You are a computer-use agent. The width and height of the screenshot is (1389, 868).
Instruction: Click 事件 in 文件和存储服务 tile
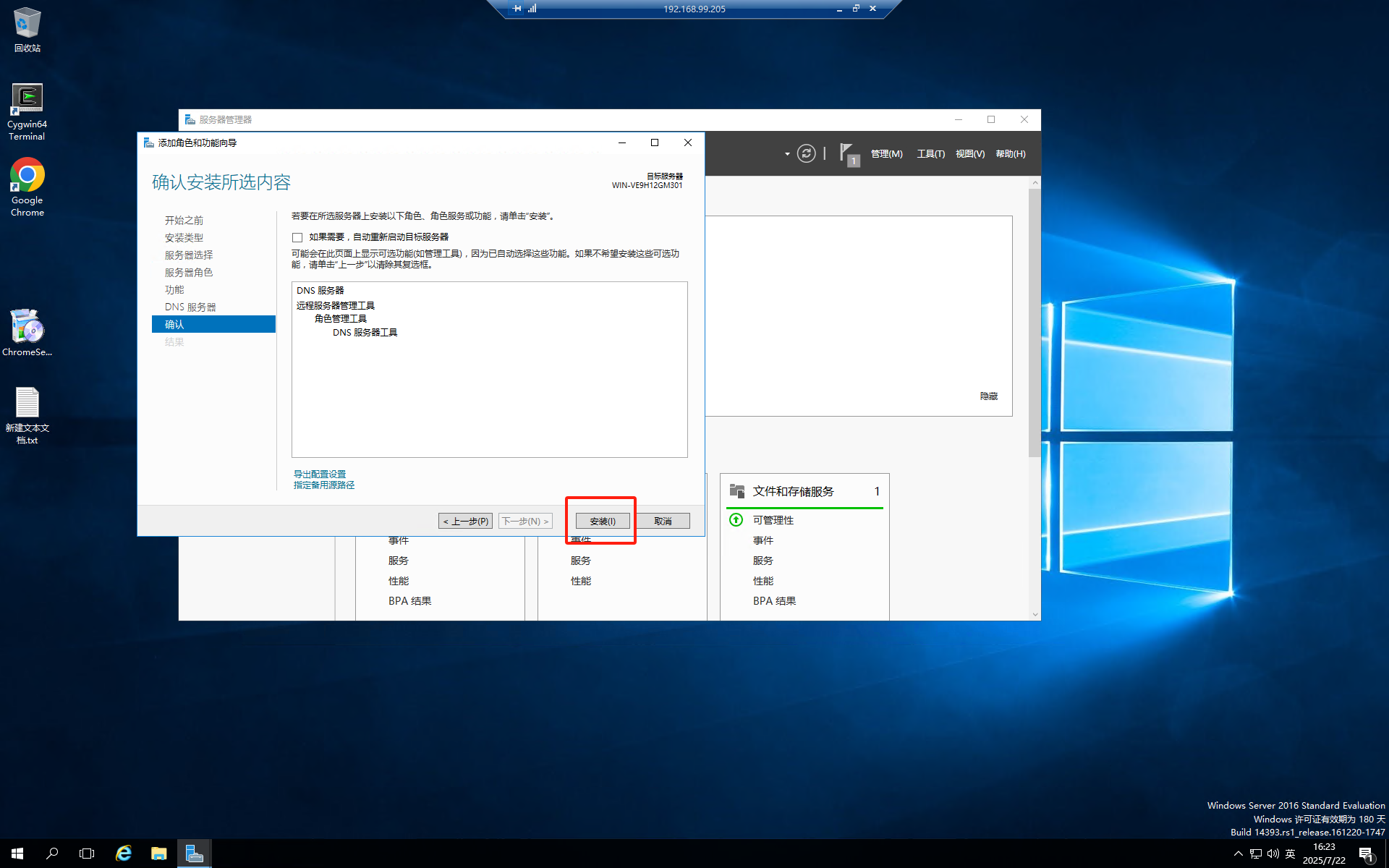coord(763,540)
